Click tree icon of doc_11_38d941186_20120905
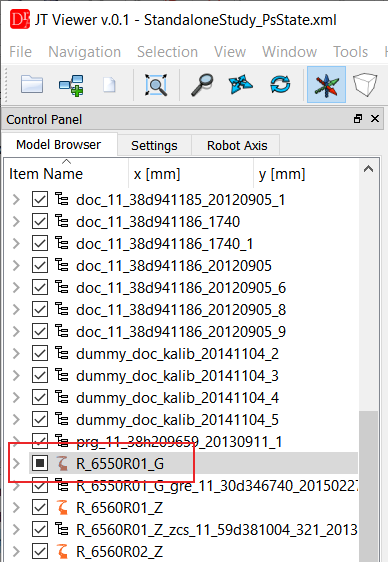388x562 pixels. [62, 265]
